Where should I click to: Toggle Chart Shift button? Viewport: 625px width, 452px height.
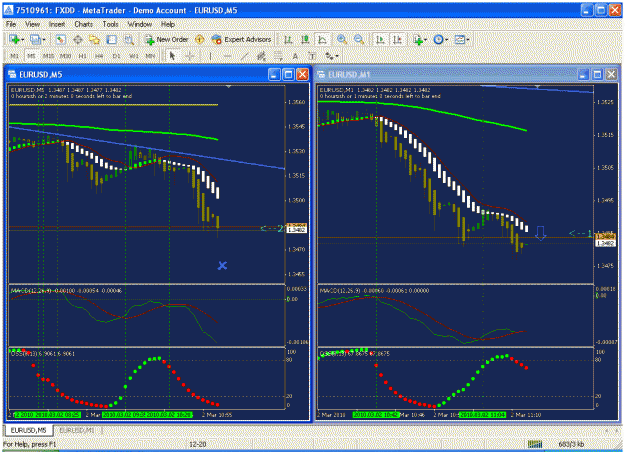[x=397, y=39]
